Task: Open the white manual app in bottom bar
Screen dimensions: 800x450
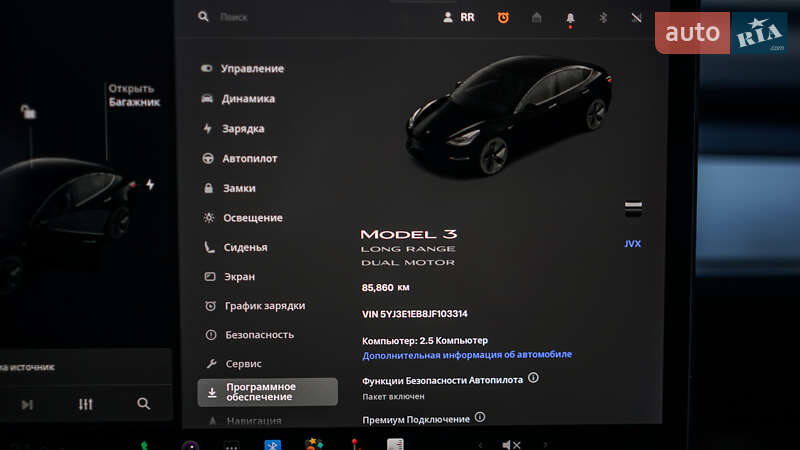Action: tap(395, 444)
